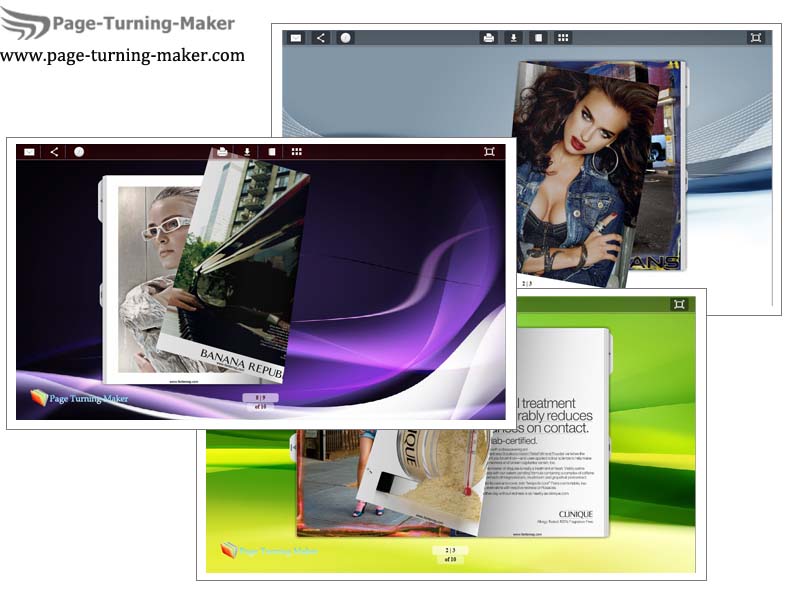Print the flipbook in gray-themed window
The width and height of the screenshot is (800, 600).
(x=489, y=38)
